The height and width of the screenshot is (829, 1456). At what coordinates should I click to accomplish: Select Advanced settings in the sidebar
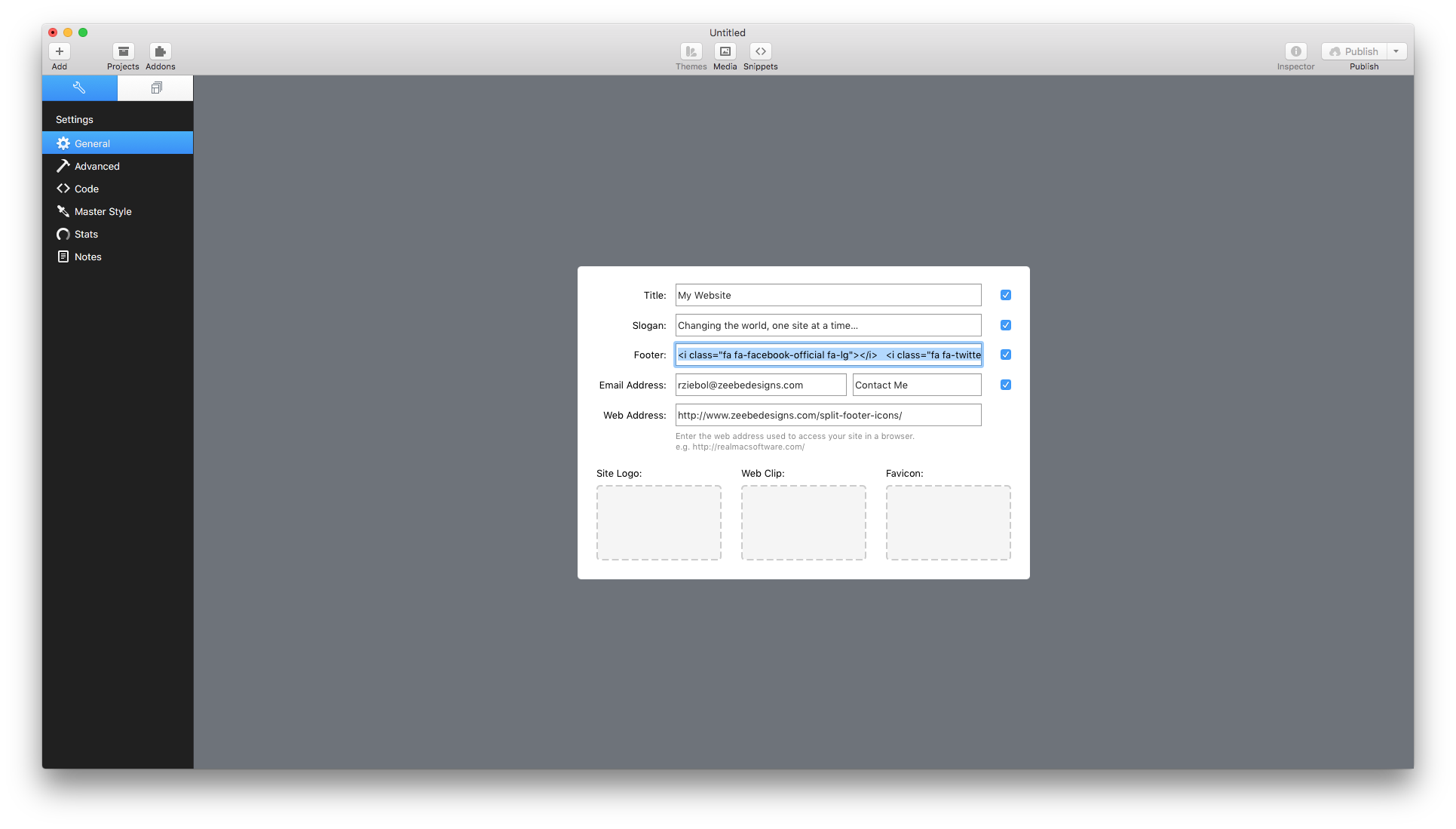pos(97,166)
